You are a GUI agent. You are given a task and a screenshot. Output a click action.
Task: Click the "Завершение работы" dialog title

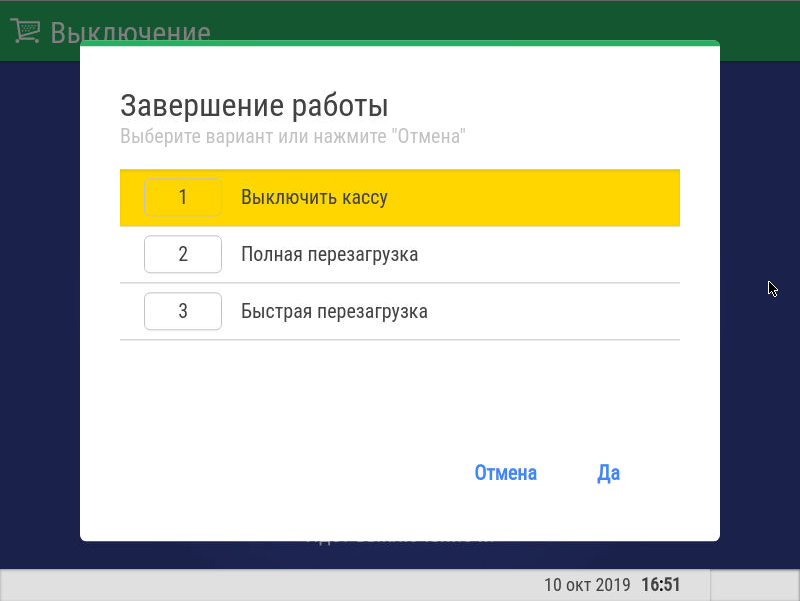(x=254, y=106)
